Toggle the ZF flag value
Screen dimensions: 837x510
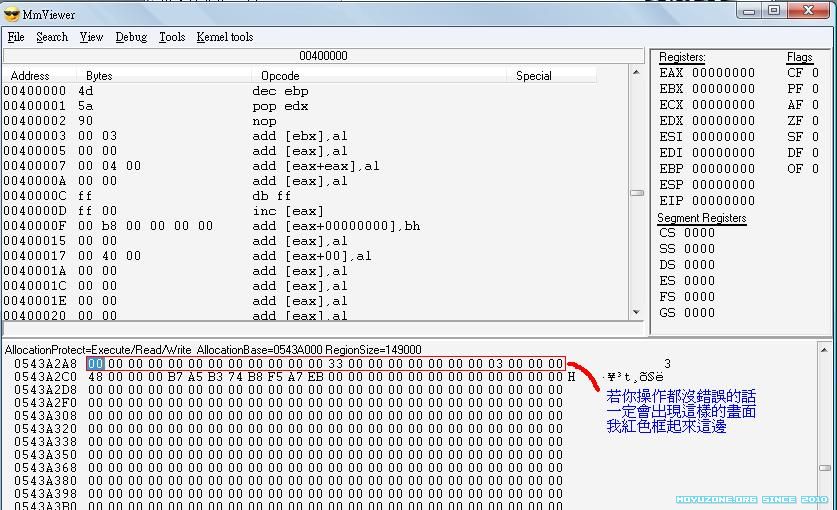(x=815, y=121)
